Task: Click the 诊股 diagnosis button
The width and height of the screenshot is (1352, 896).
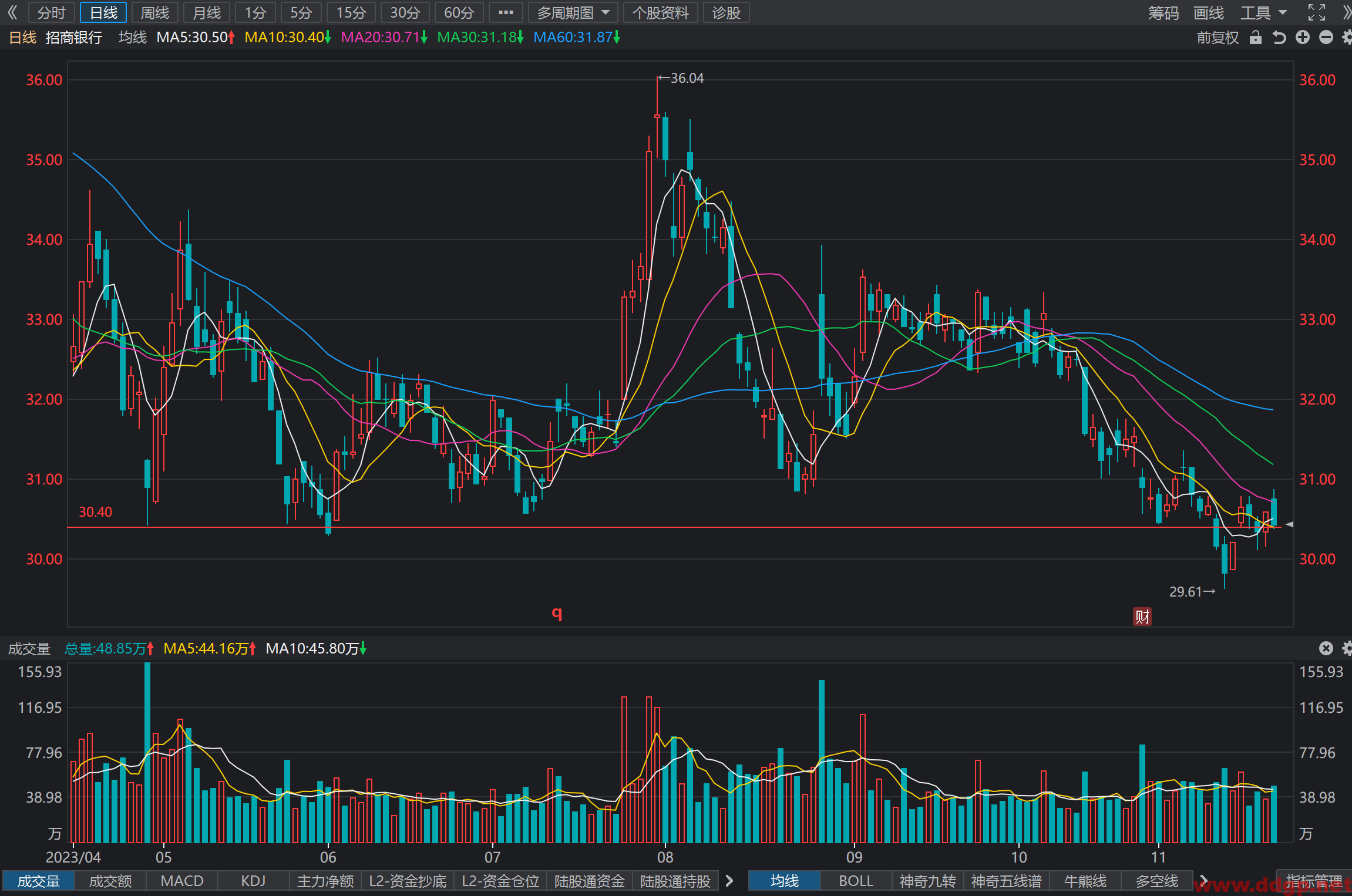Action: tap(727, 12)
